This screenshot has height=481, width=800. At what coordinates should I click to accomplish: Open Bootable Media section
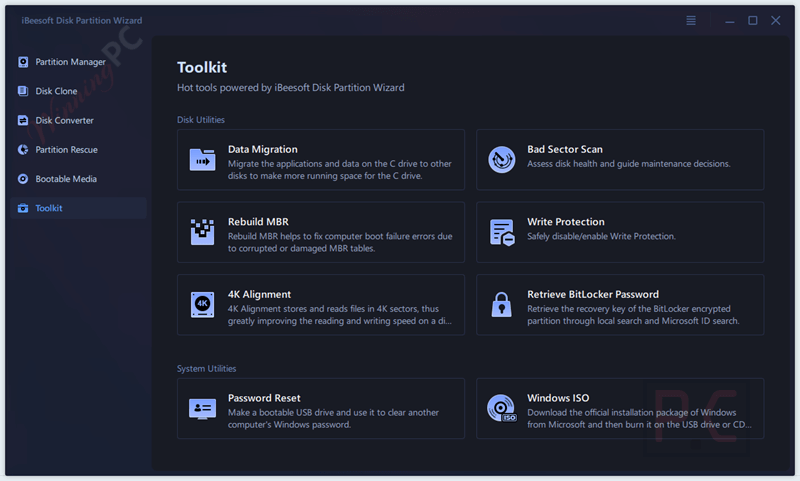[x=66, y=179]
